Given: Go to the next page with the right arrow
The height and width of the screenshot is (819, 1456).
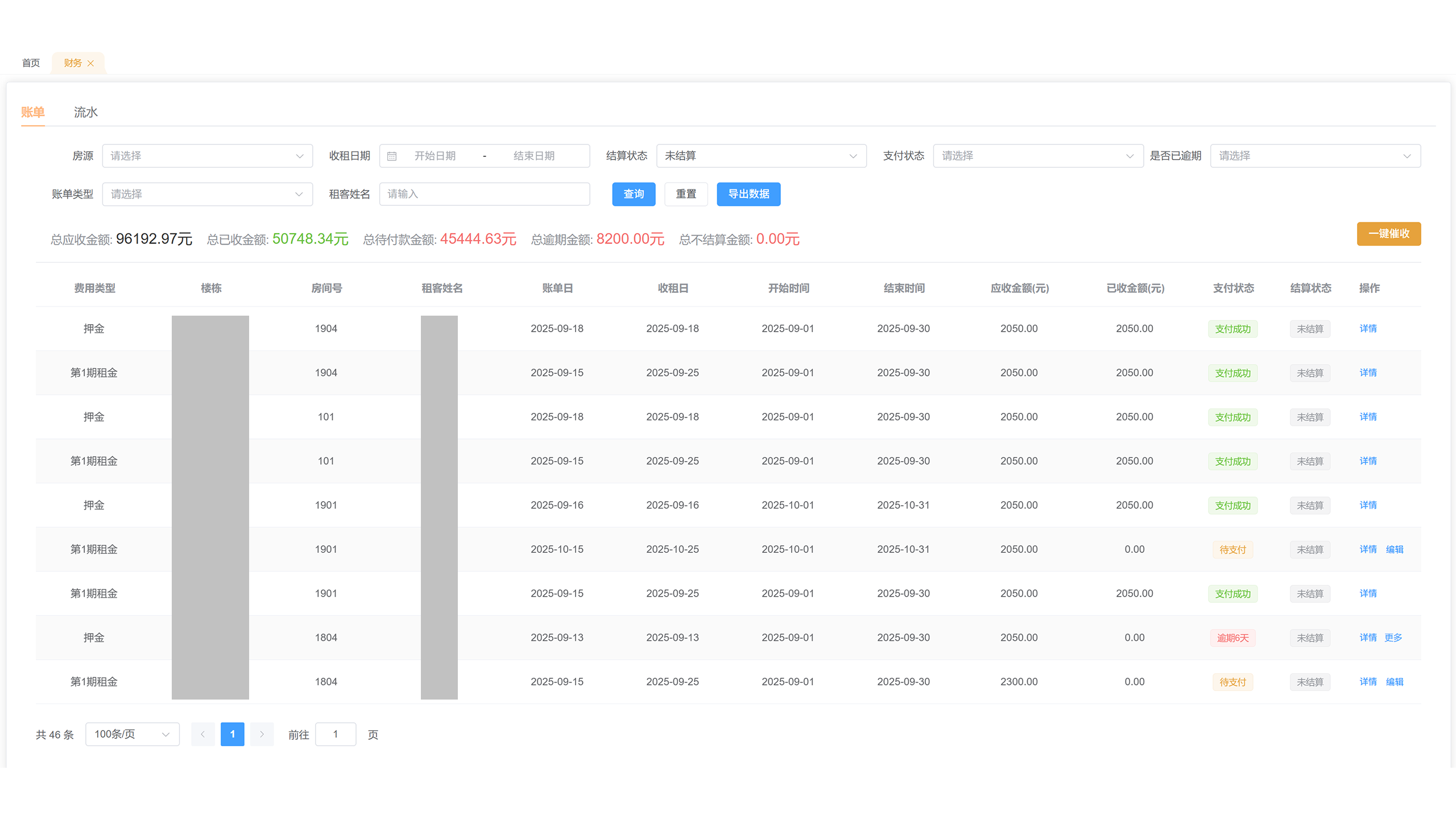Looking at the screenshot, I should (262, 734).
